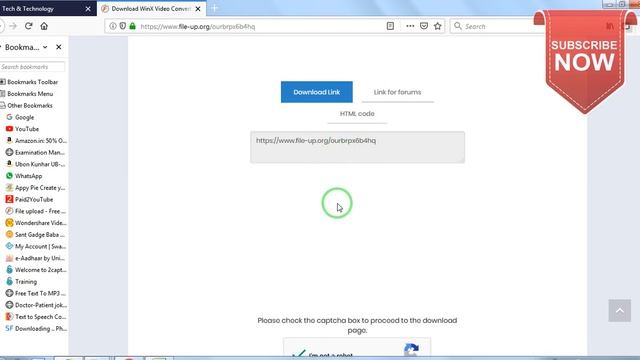640x360 pixels.
Task: Open the Amazon.in bookmark
Action: 36,141
